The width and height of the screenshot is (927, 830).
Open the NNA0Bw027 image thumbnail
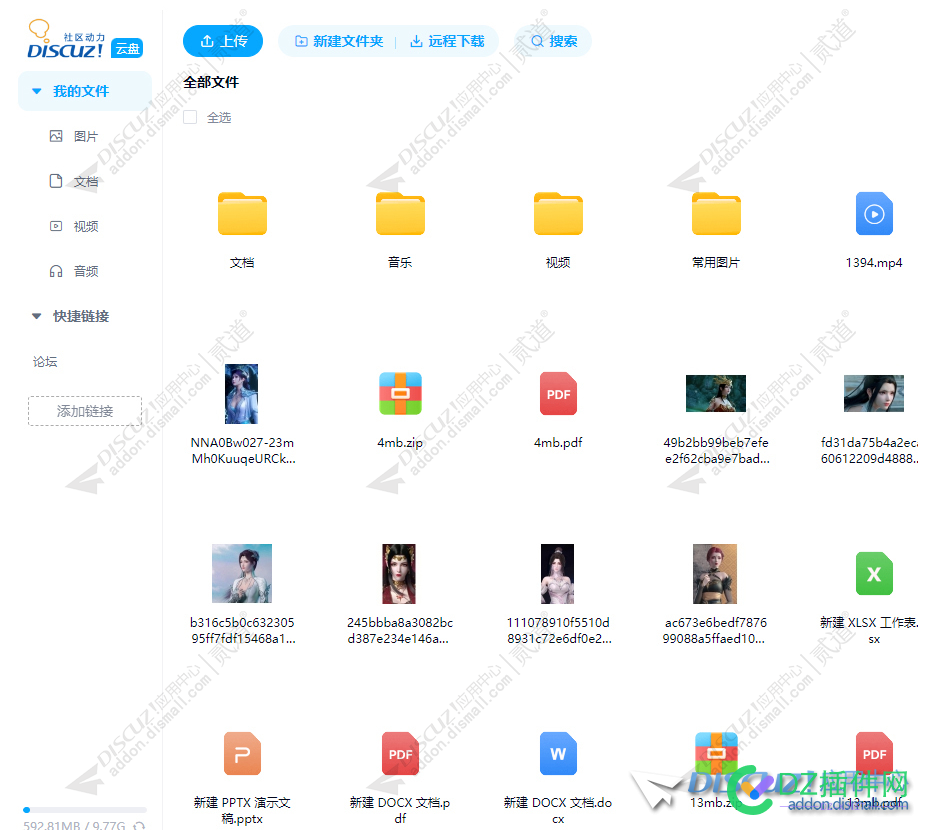tap(242, 394)
